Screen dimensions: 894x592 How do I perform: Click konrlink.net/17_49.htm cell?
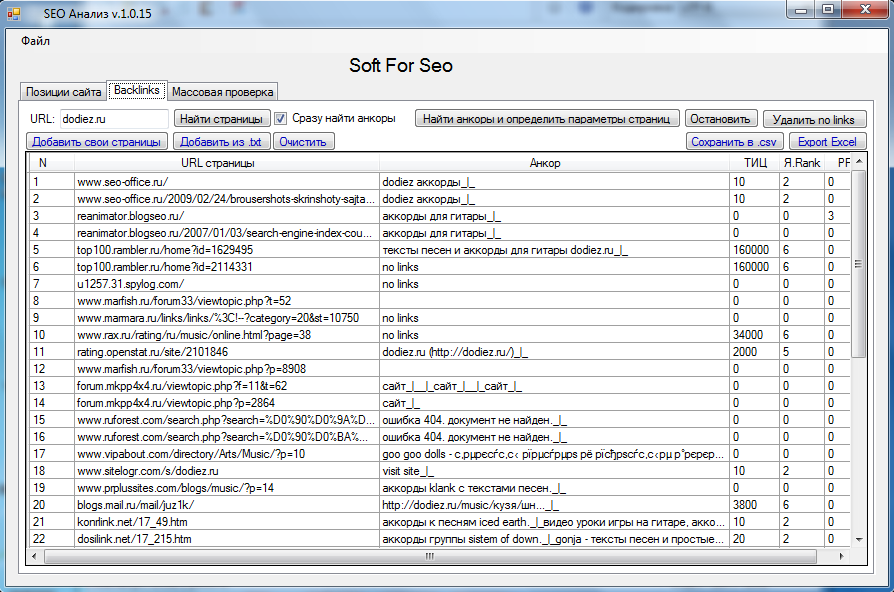pos(227,522)
